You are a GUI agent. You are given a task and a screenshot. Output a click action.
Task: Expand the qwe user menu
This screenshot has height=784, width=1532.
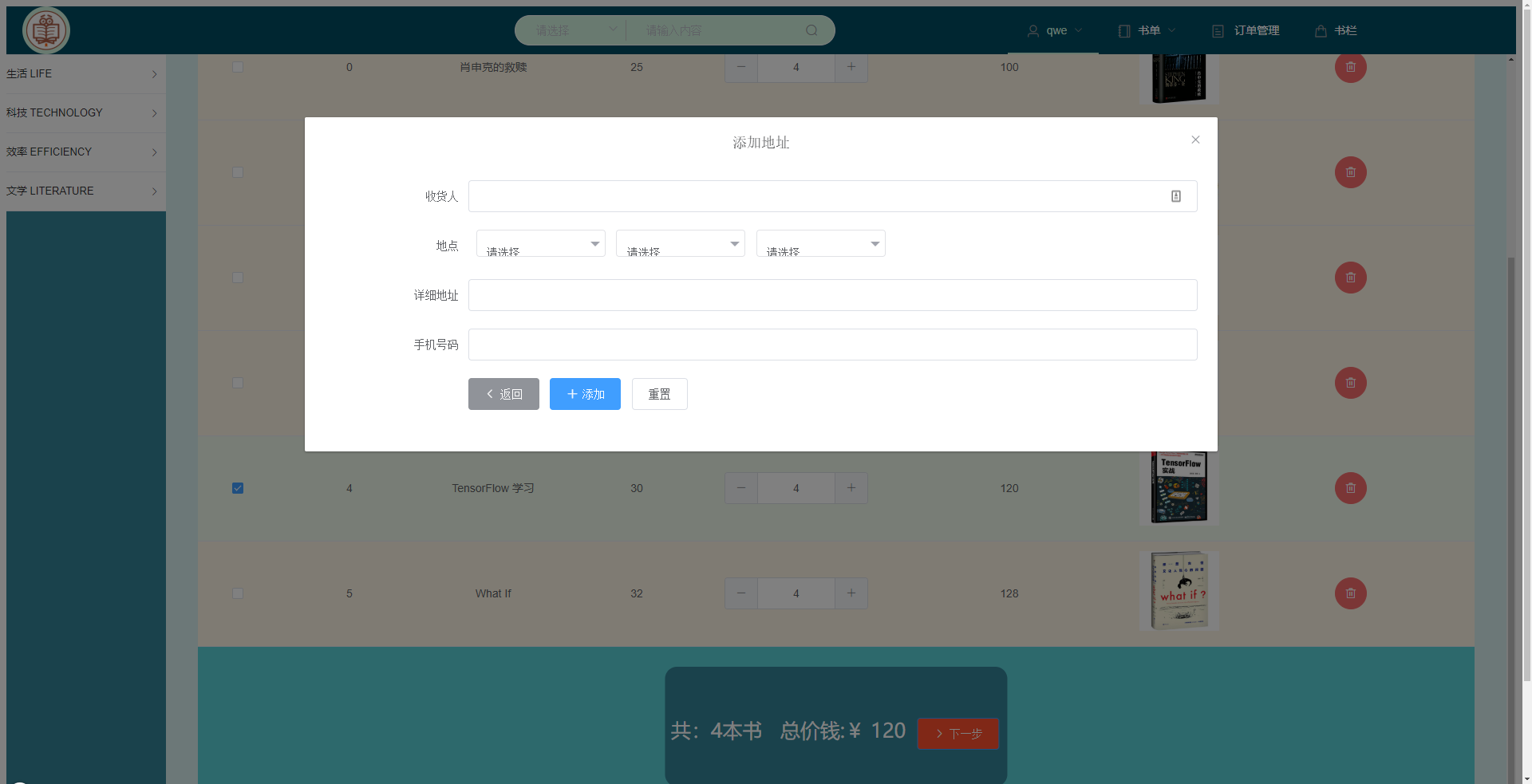(x=1054, y=30)
